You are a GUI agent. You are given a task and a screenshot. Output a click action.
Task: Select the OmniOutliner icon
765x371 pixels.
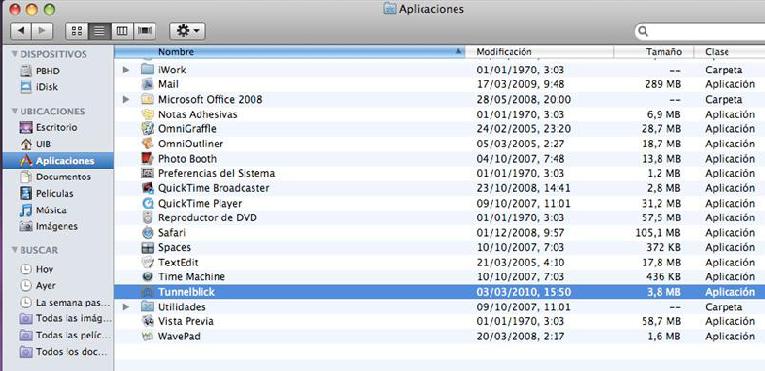[147, 144]
